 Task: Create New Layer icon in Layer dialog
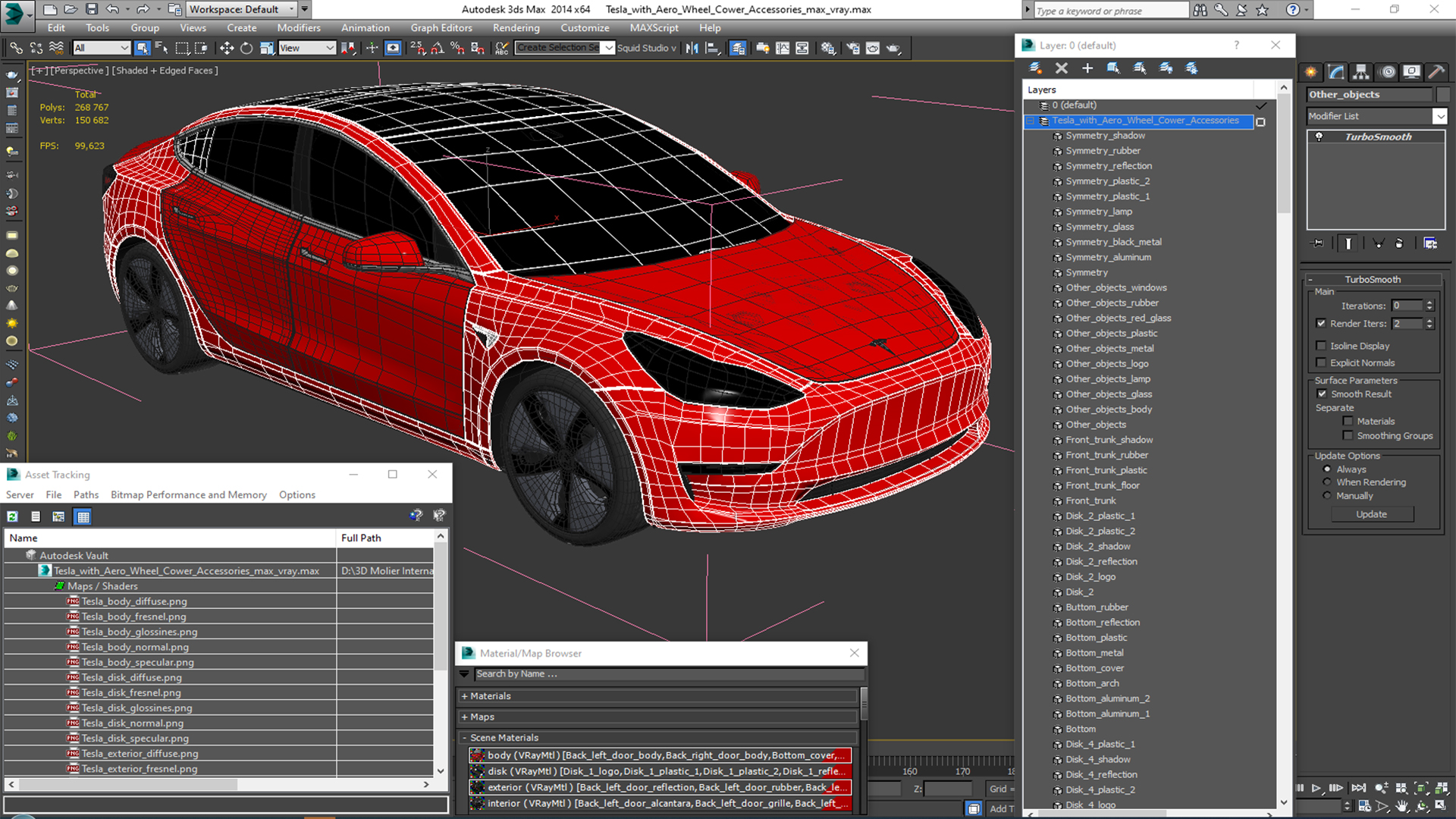1035,68
